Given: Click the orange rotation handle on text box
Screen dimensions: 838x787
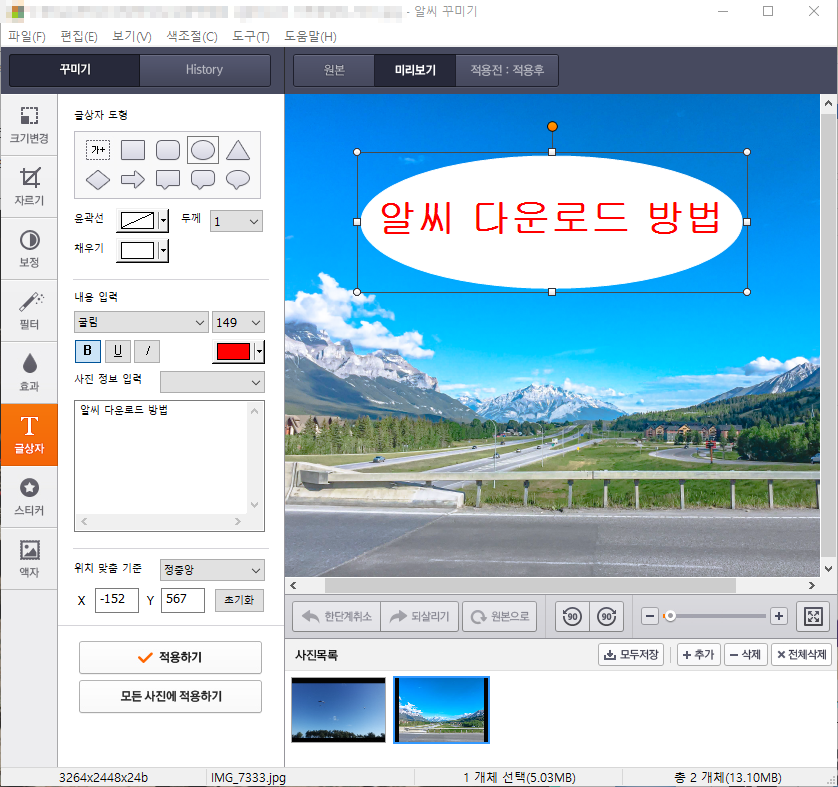Looking at the screenshot, I should [552, 127].
